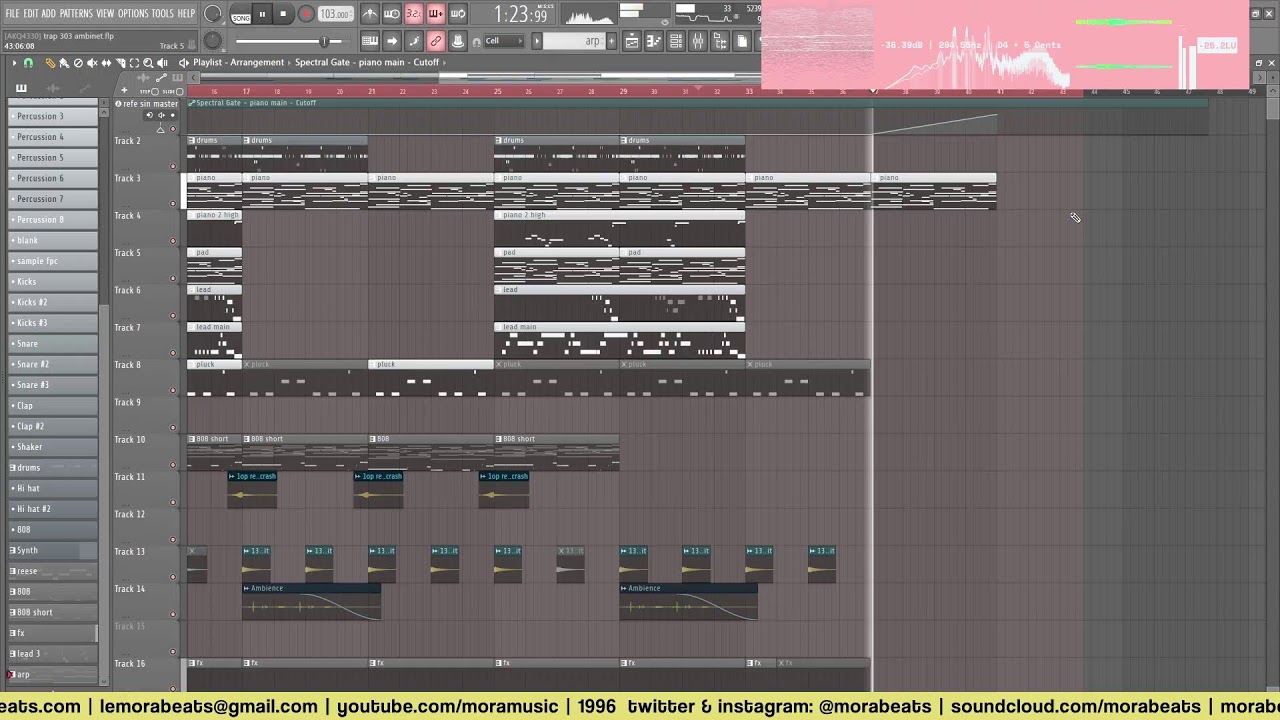Expand the Synth group in picker
Viewport: 1280px width, 720px height.
point(13,550)
